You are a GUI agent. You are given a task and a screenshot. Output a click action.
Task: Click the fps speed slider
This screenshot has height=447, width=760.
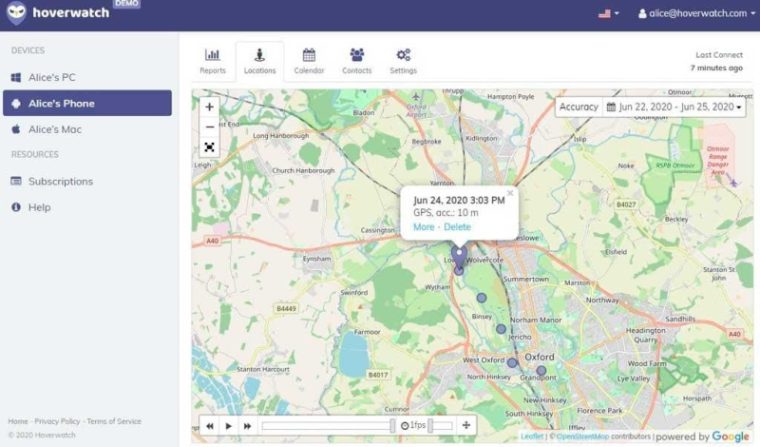(x=441, y=426)
